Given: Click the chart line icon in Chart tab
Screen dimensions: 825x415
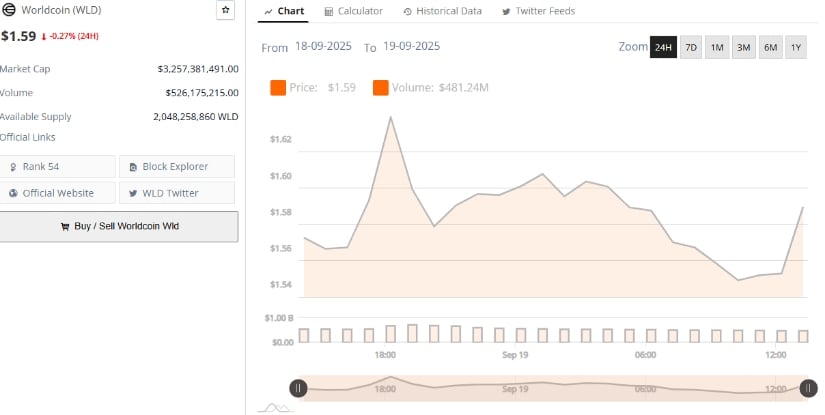Looking at the screenshot, I should tap(268, 12).
